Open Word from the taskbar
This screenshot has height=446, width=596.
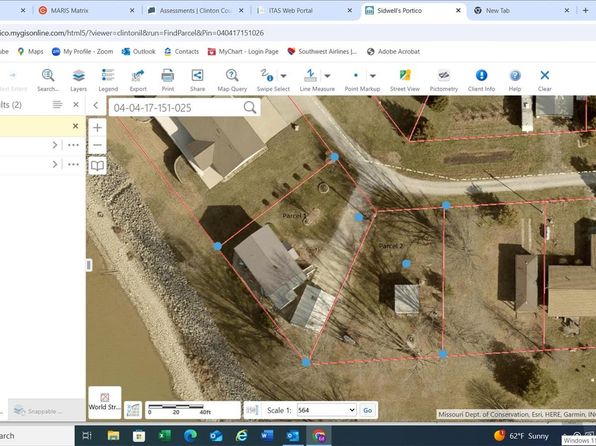[267, 435]
